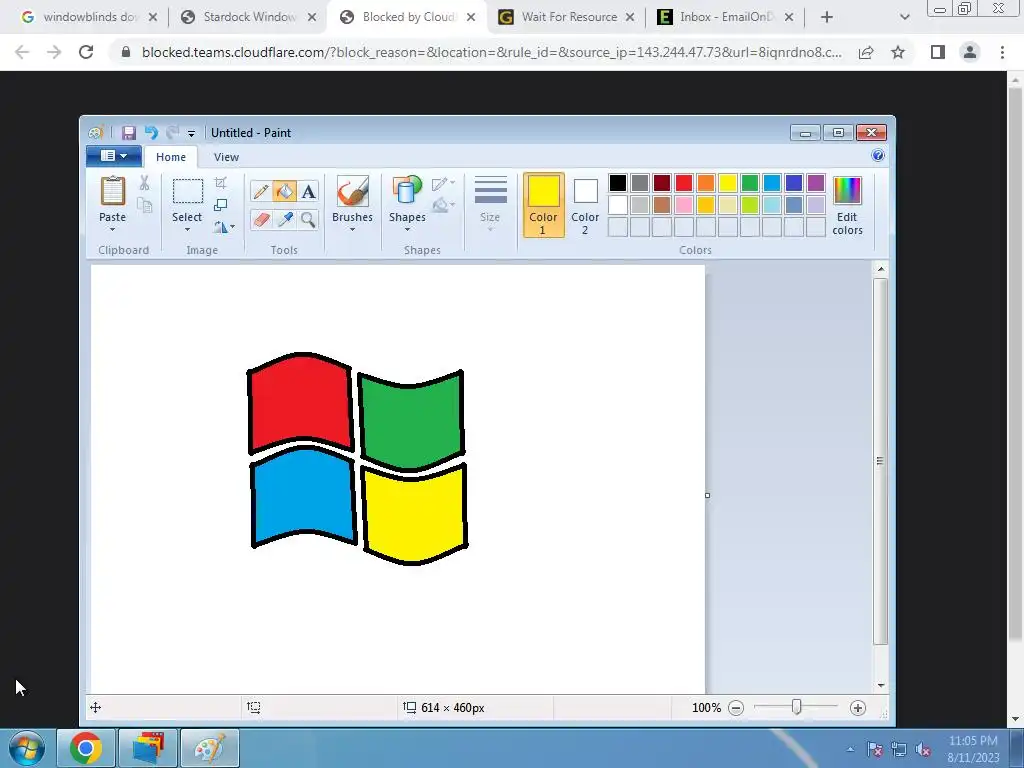Switch to the Home ribbon tab
The height and width of the screenshot is (768, 1024).
pyautogui.click(x=171, y=157)
